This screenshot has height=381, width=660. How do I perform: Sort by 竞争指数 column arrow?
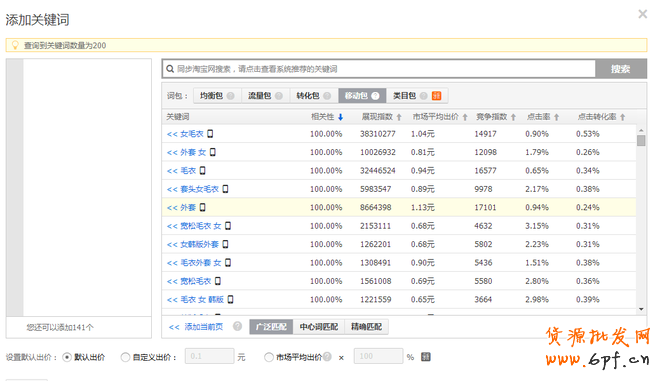[x=513, y=117]
